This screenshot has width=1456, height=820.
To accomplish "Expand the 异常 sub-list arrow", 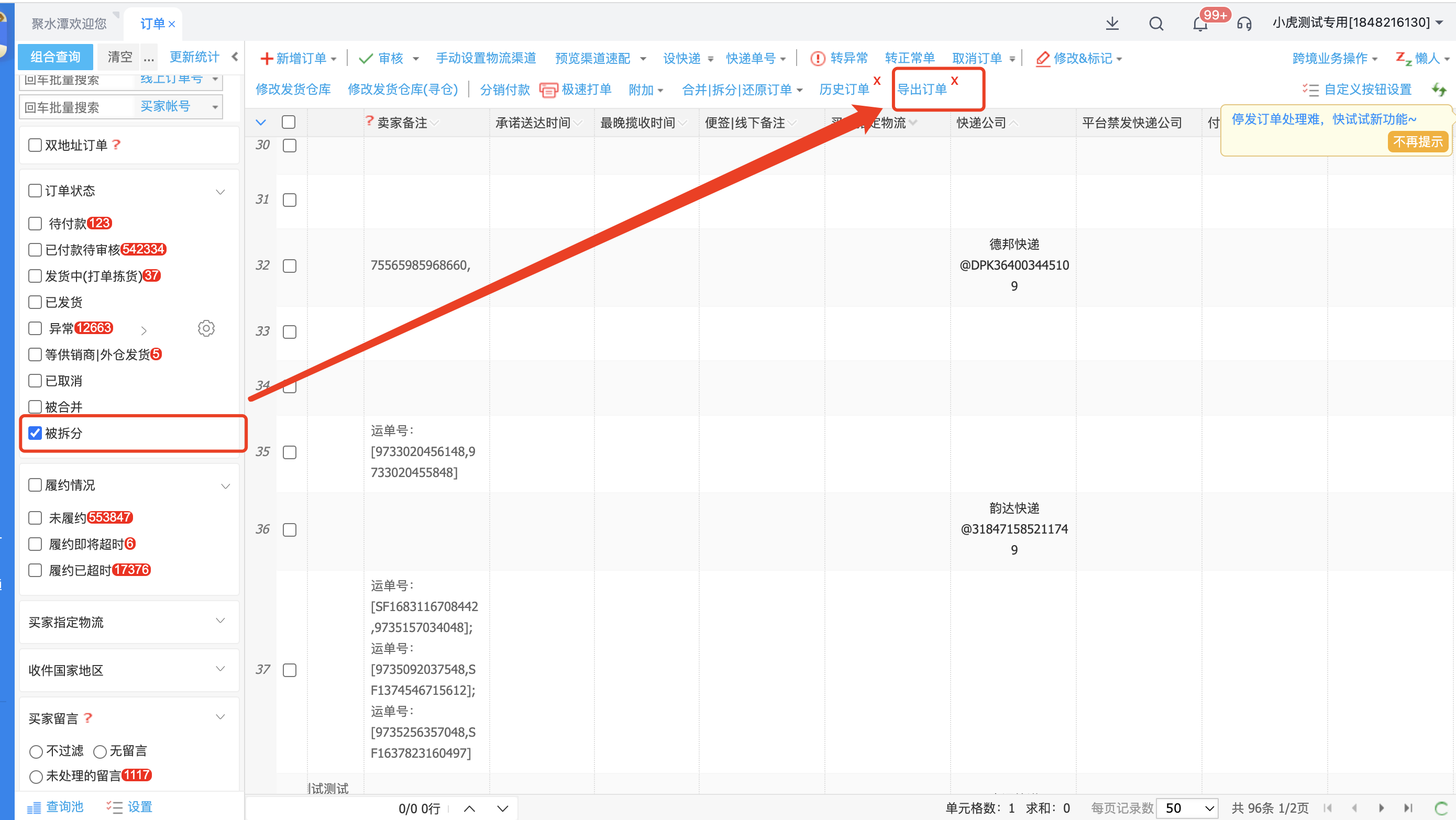I will click(x=144, y=330).
